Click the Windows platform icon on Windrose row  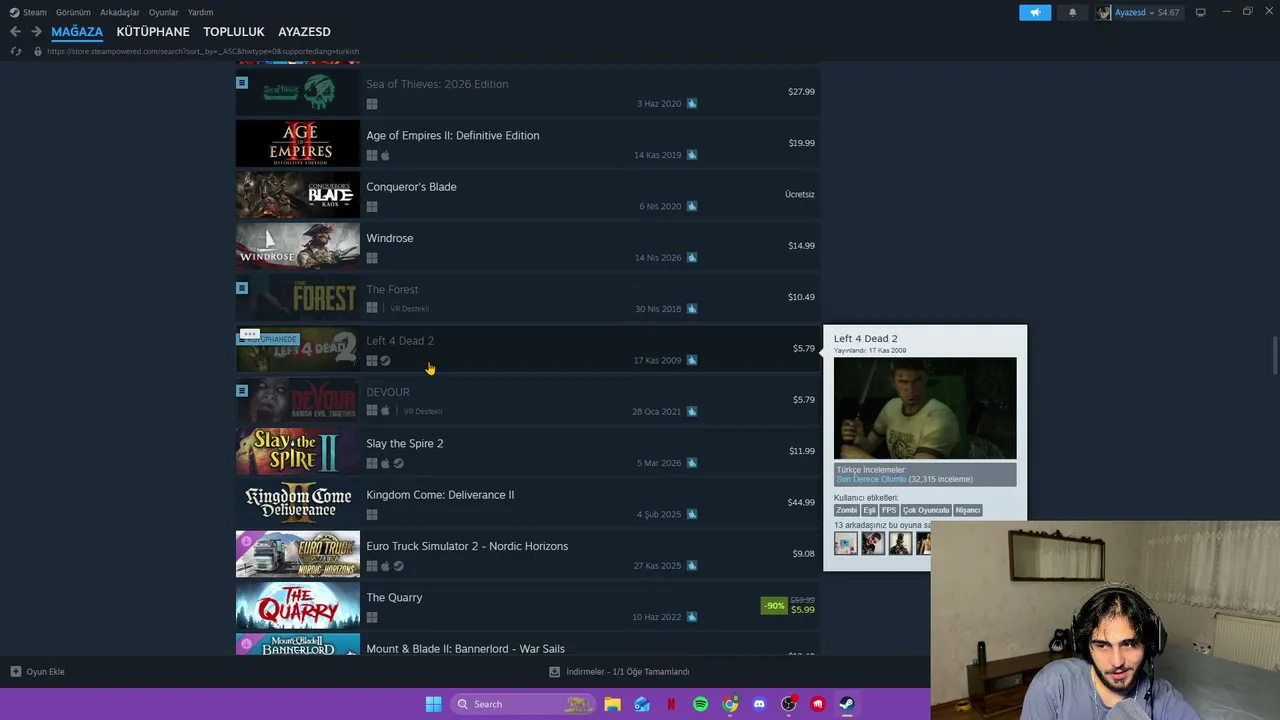pyautogui.click(x=372, y=258)
